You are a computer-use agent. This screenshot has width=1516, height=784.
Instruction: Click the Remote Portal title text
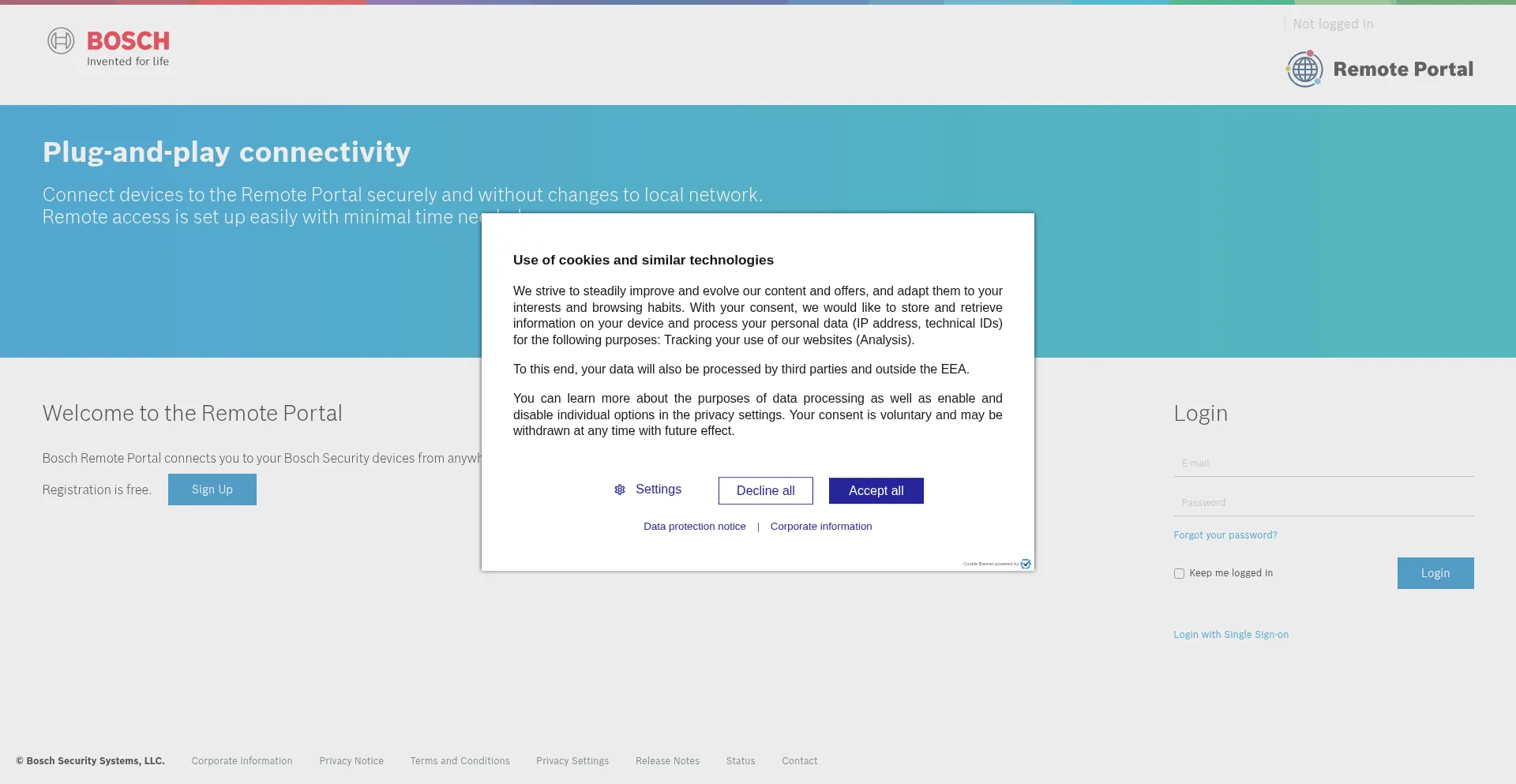coord(1403,69)
